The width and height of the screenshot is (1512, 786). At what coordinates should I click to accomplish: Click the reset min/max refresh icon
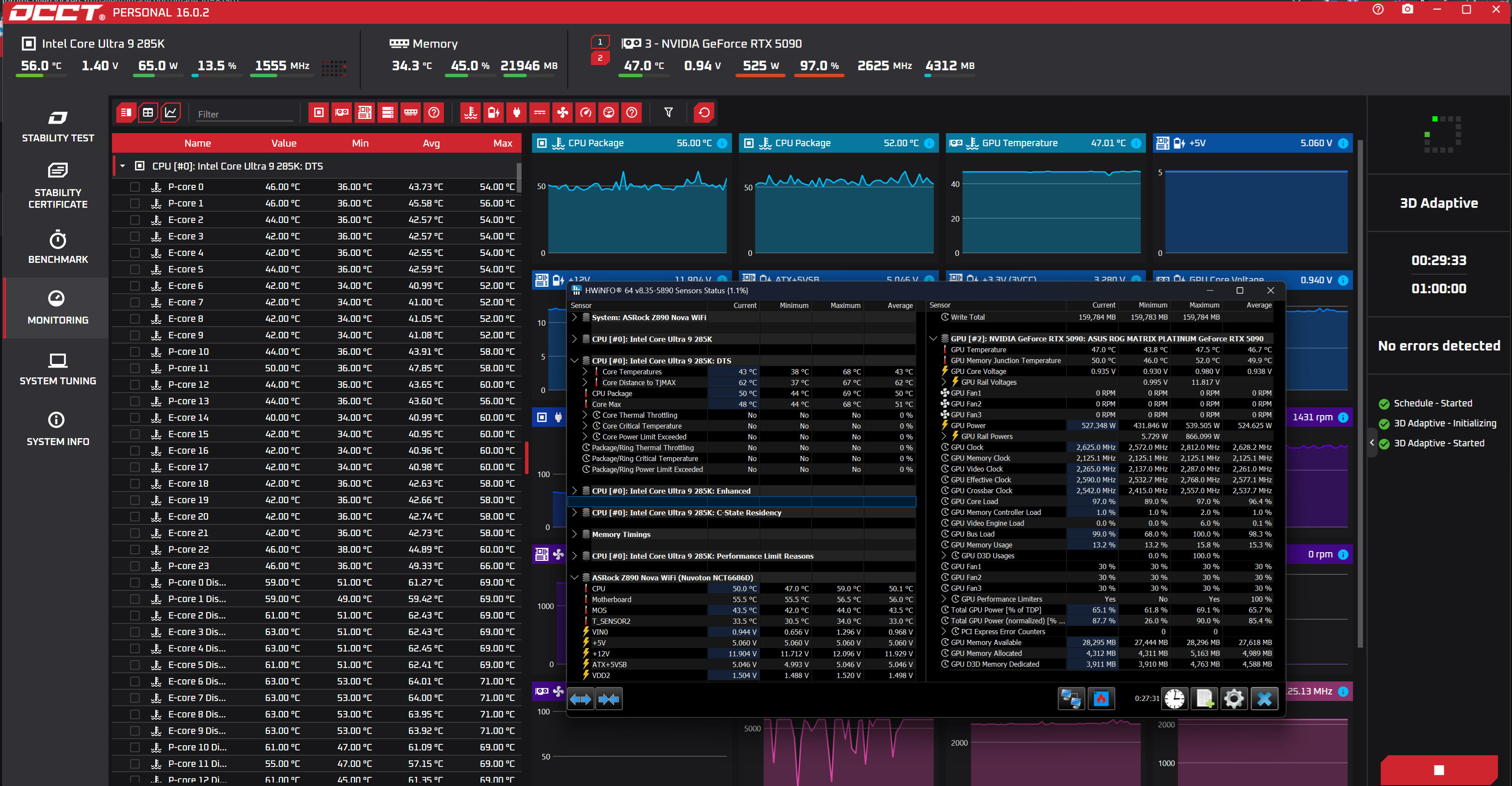704,112
